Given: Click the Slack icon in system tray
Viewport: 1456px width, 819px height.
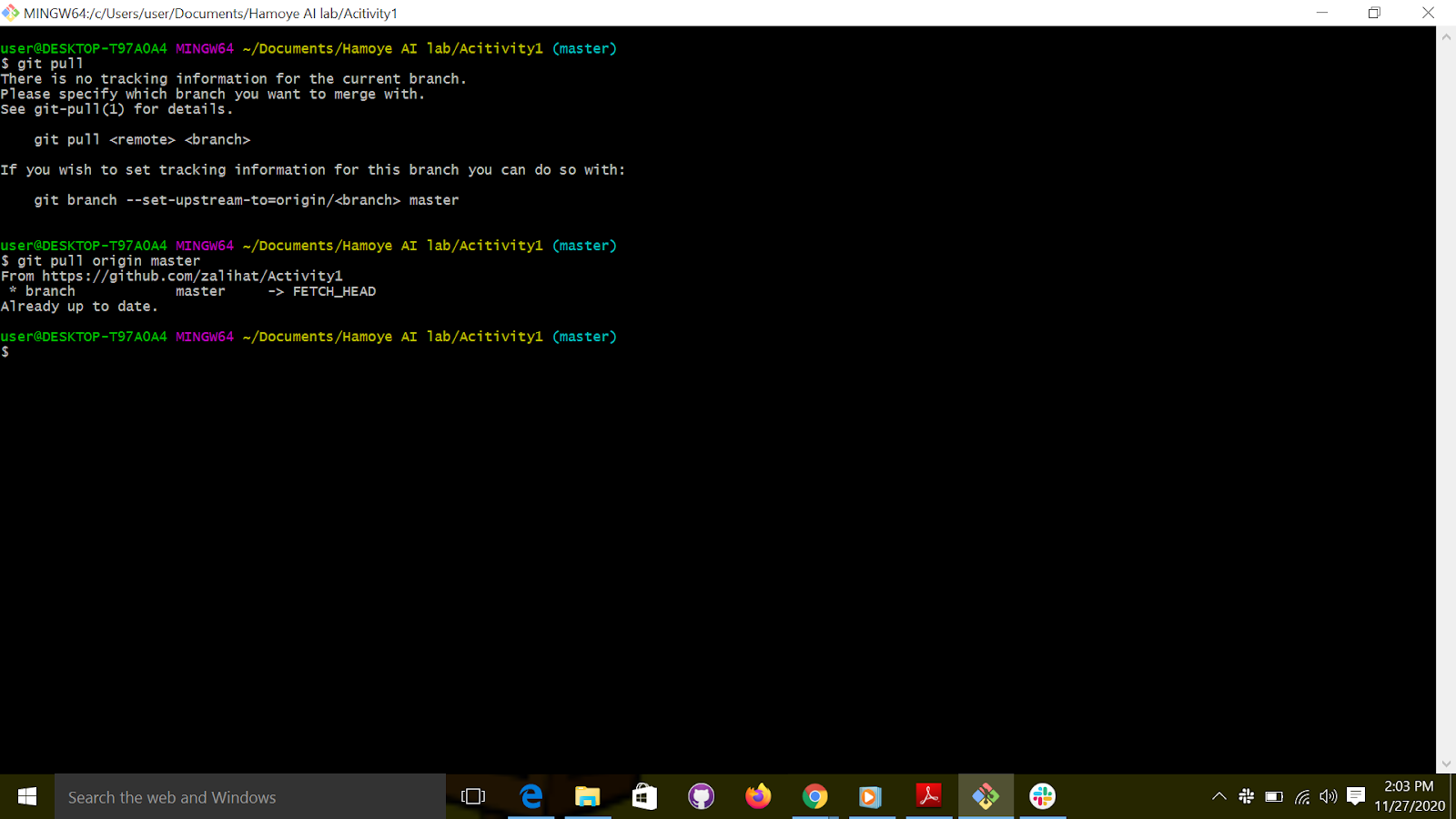Looking at the screenshot, I should (x=1247, y=797).
